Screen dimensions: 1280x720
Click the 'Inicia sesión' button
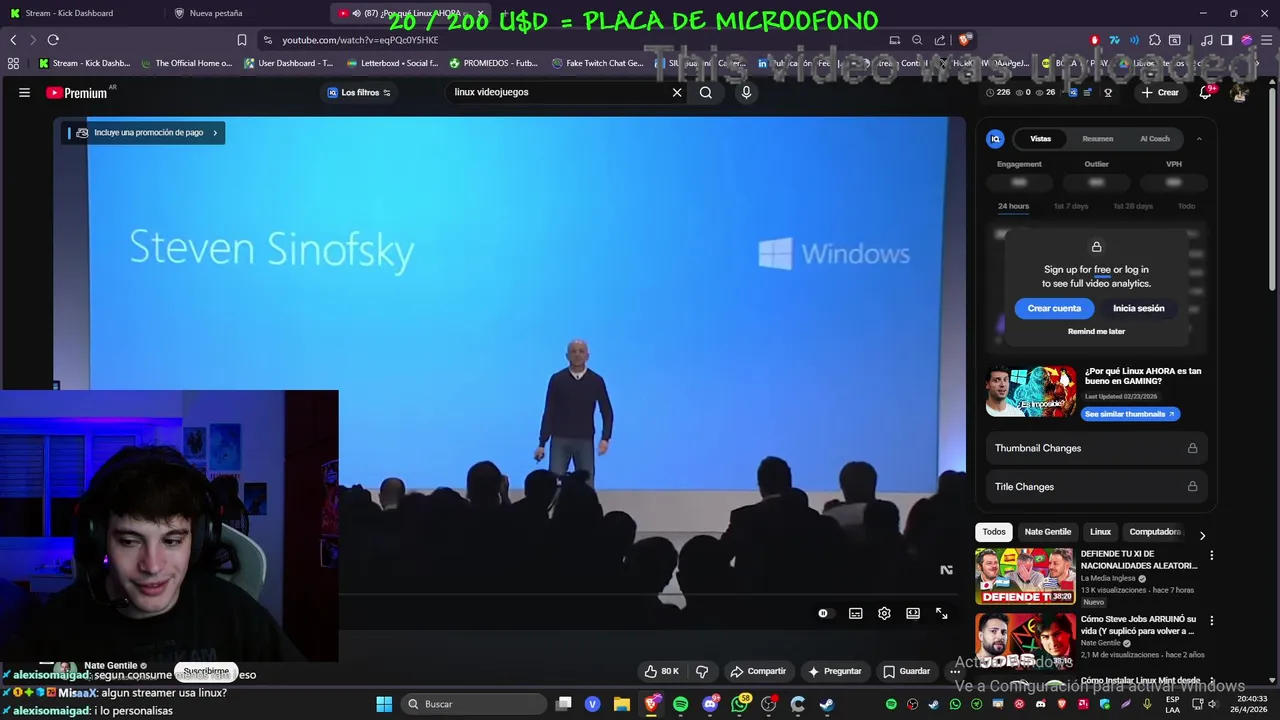[1138, 308]
